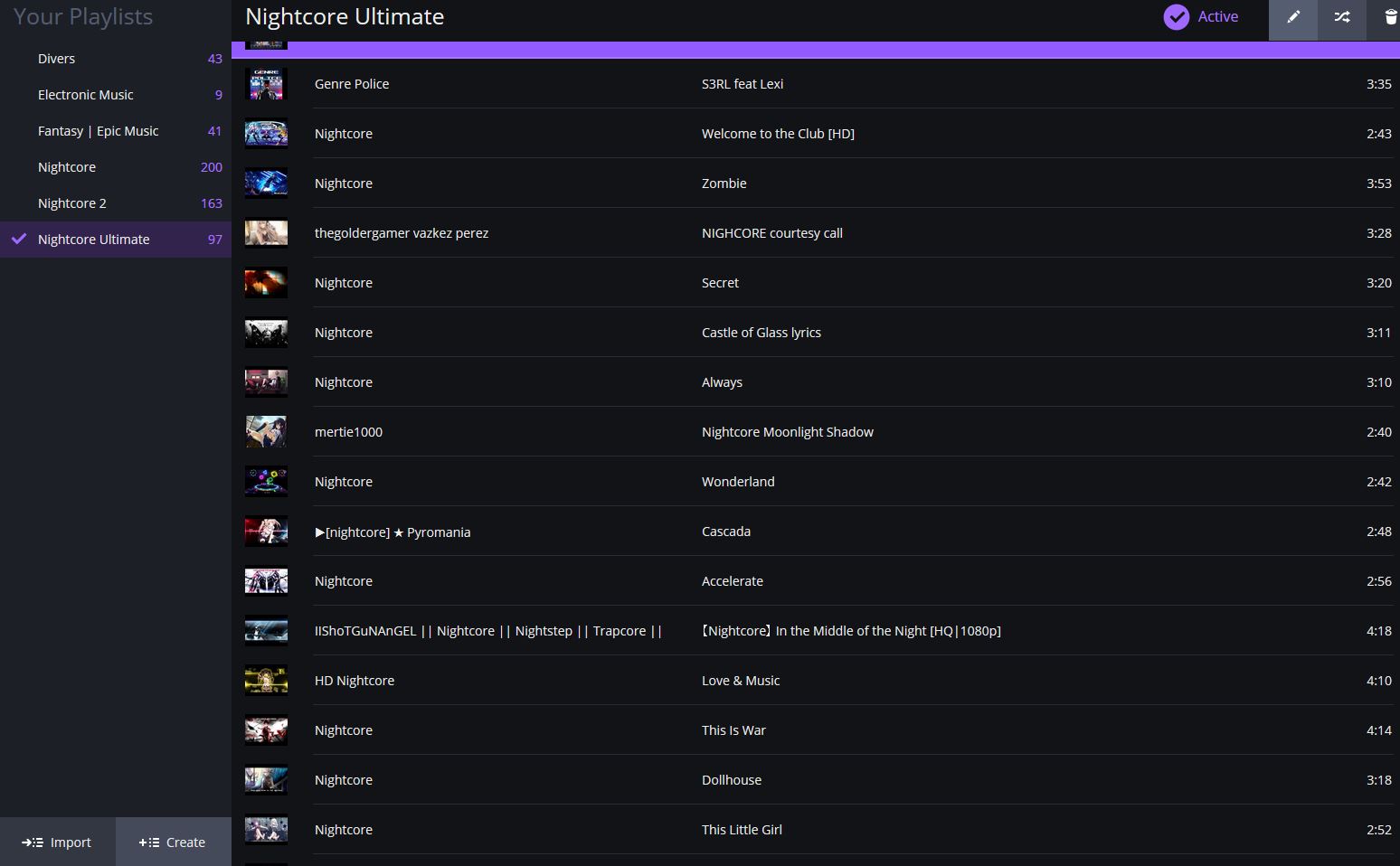Toggle the Active playlist checkmark
1400x866 pixels.
[x=1177, y=17]
